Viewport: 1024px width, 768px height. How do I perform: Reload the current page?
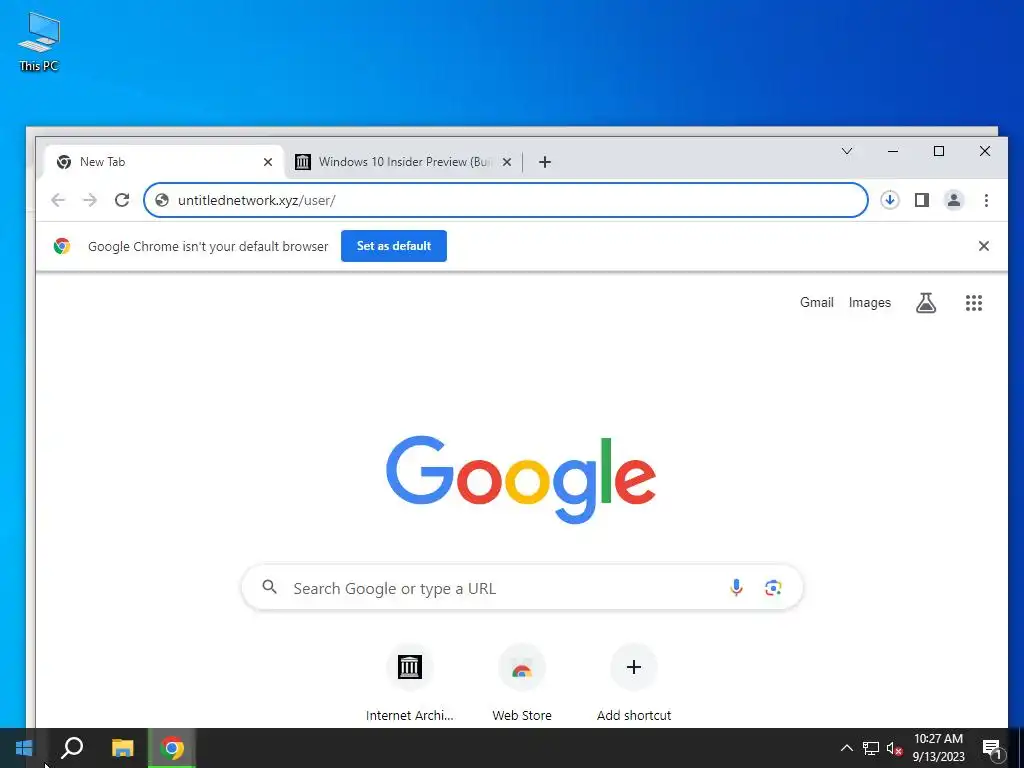[122, 200]
